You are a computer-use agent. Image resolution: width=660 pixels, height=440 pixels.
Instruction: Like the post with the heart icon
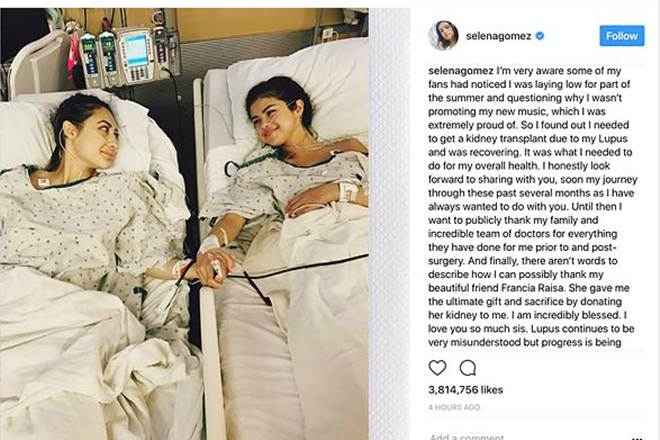pyautogui.click(x=437, y=368)
